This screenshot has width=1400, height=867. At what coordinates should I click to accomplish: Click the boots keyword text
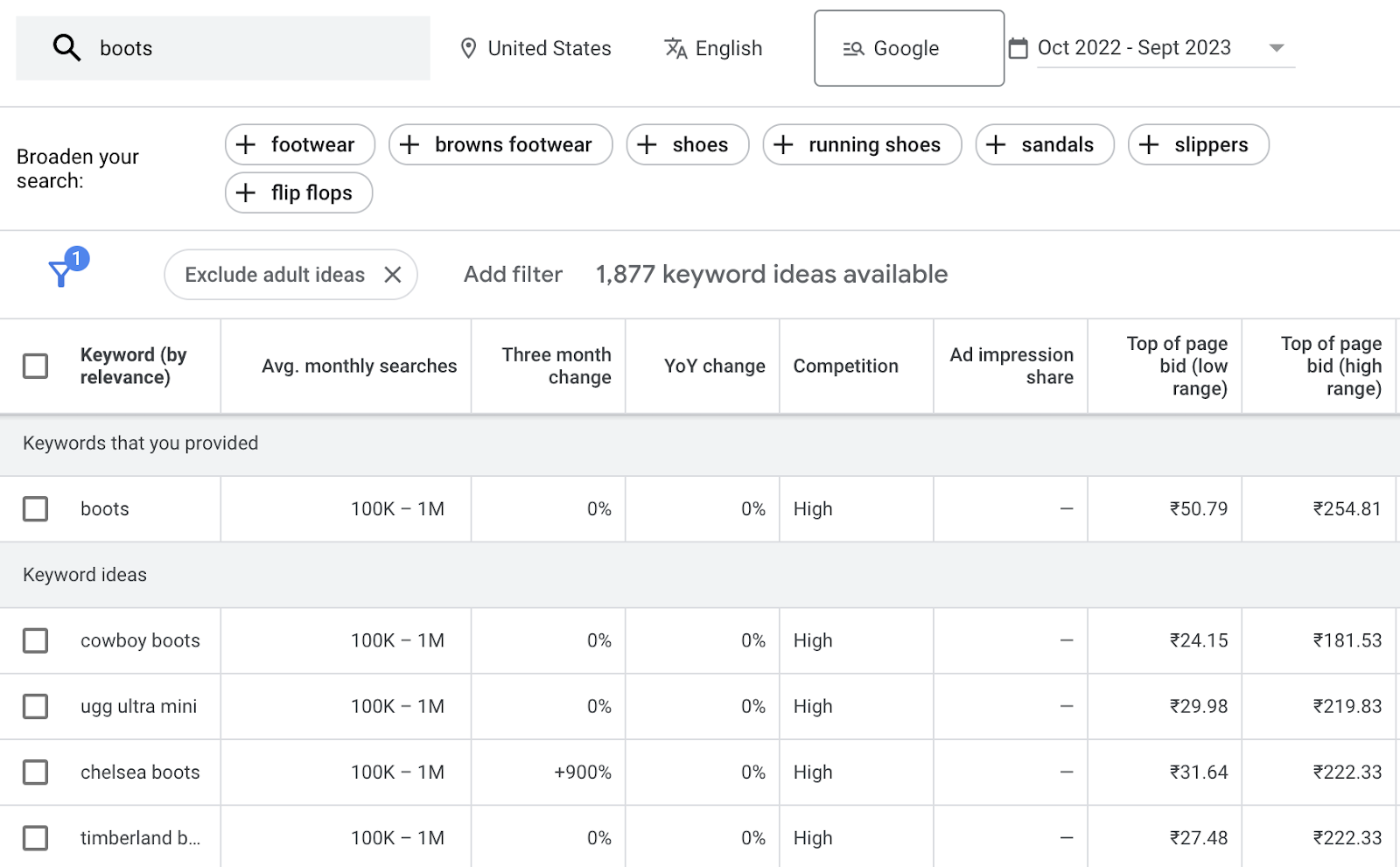click(105, 508)
